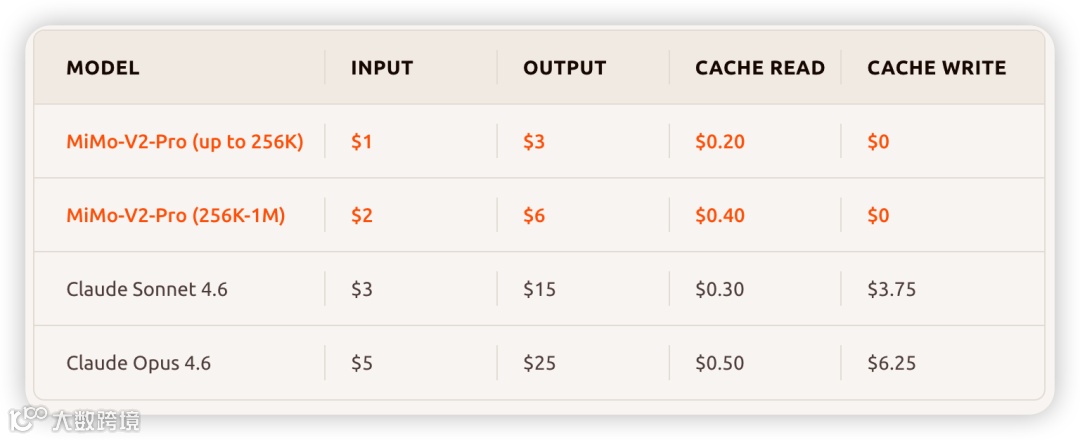Open the MiMo-V2-Pro (256K-1M) entry

click(x=176, y=216)
